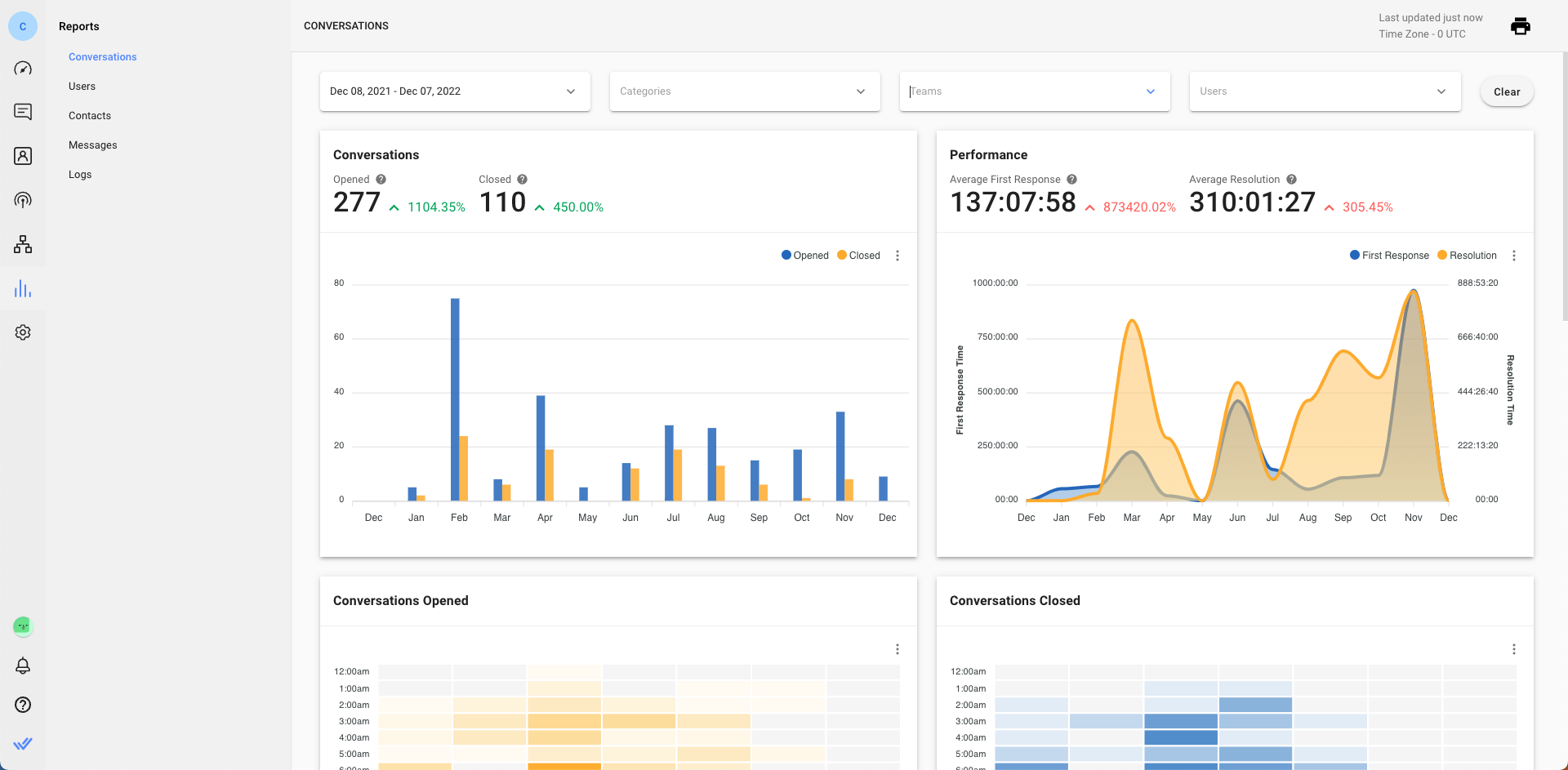Click the February Opened blue bar

[x=455, y=399]
